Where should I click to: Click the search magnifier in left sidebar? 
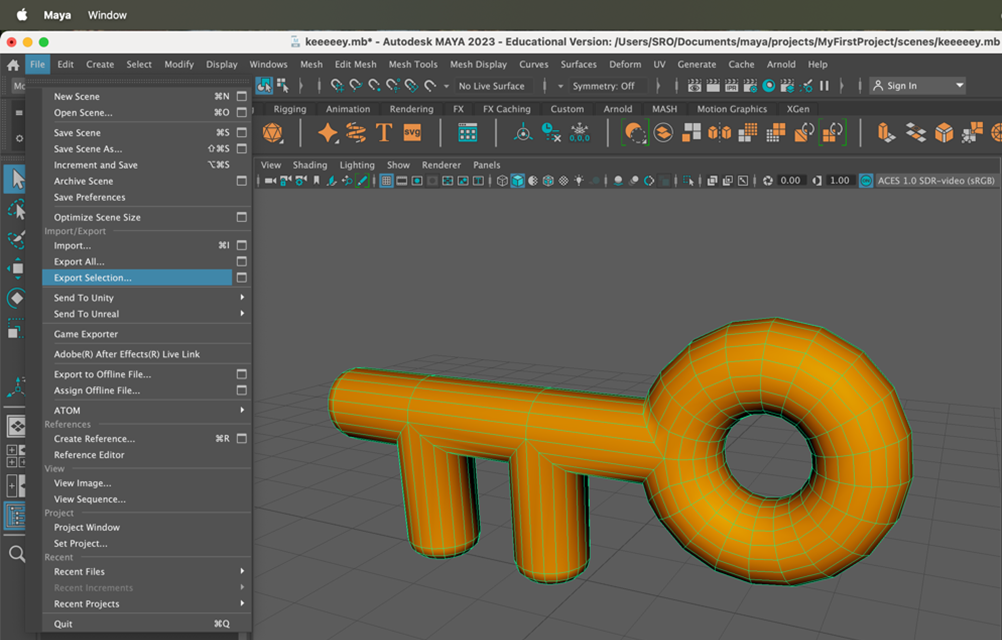[x=16, y=553]
